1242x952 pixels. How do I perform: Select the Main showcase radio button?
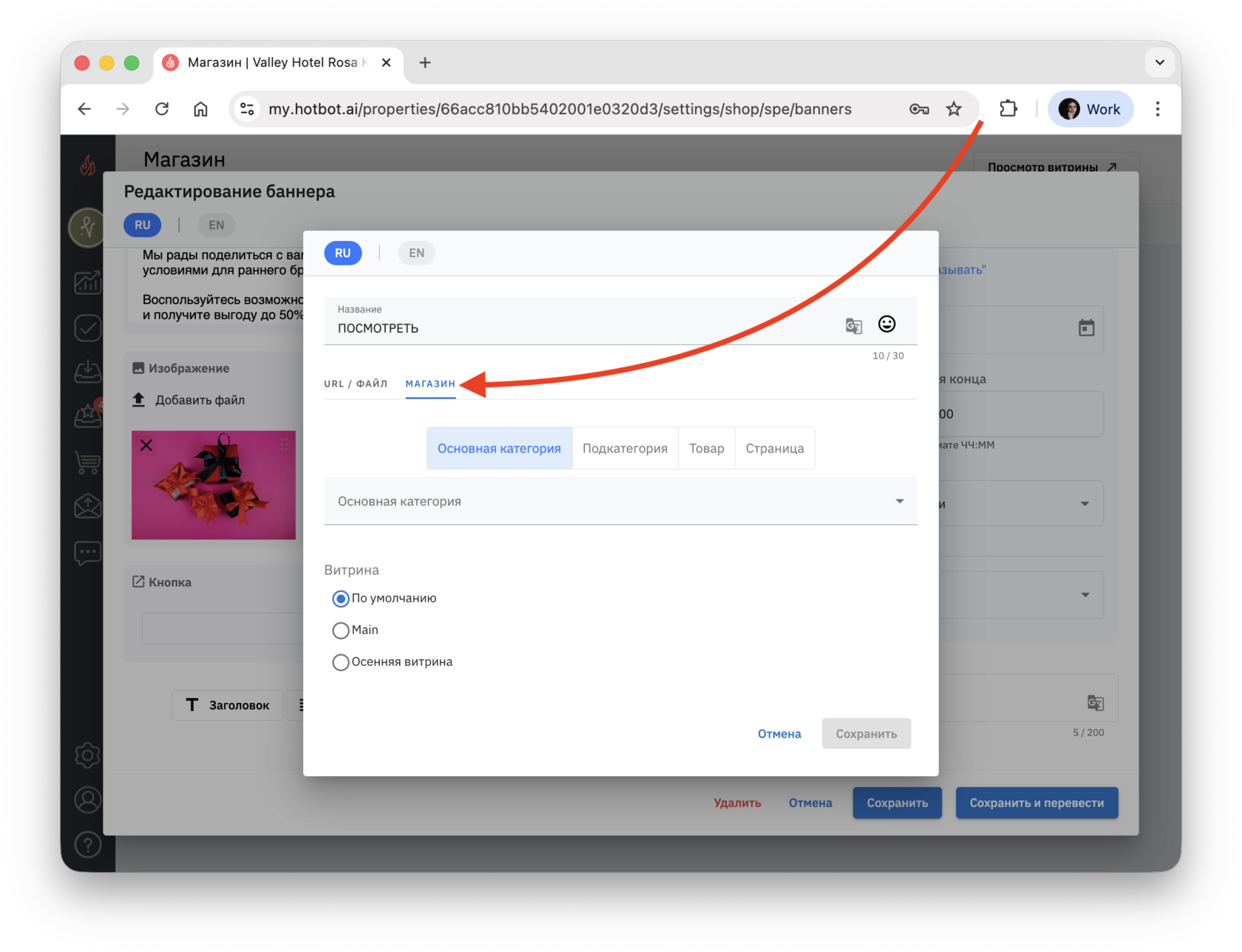(x=341, y=630)
